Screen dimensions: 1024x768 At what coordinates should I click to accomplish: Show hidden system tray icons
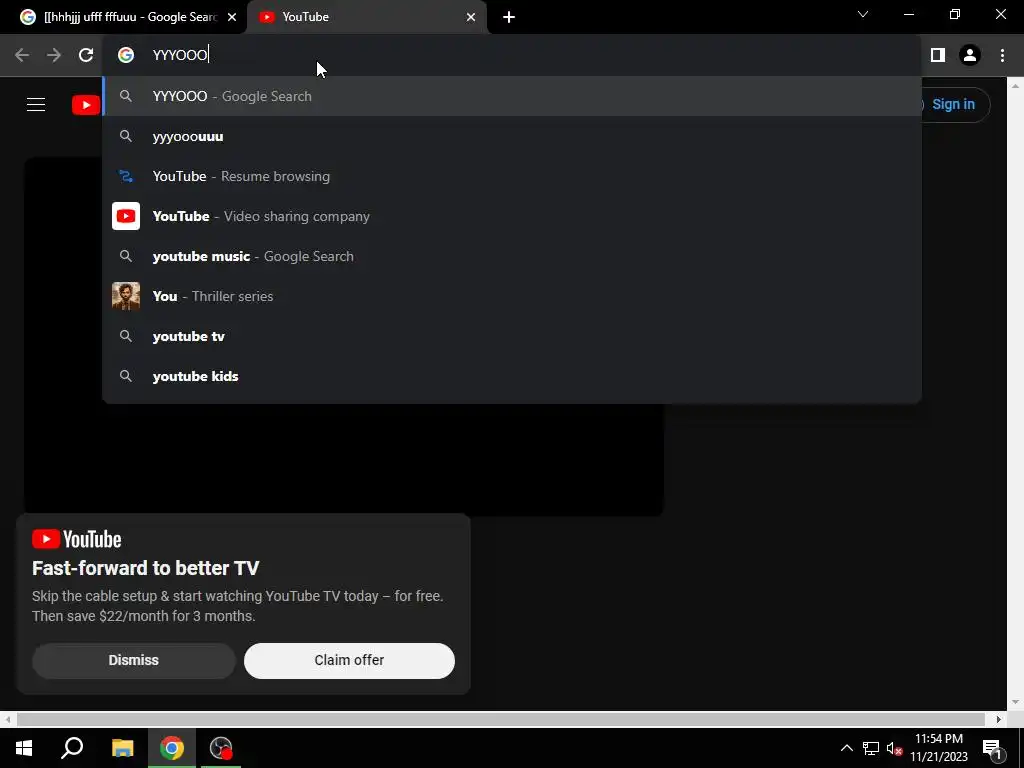pyautogui.click(x=846, y=748)
